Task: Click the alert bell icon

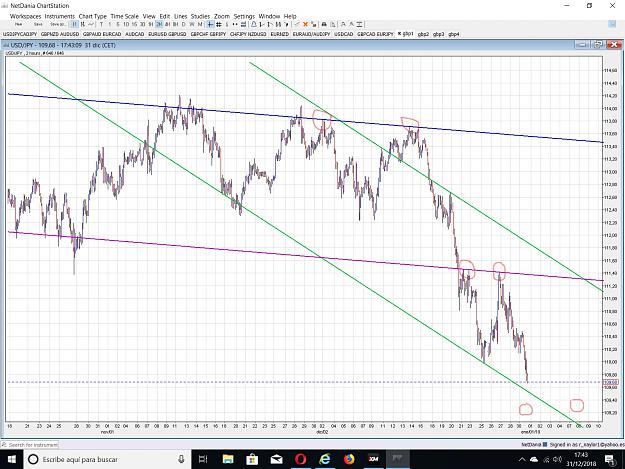Action: [x=254, y=24]
